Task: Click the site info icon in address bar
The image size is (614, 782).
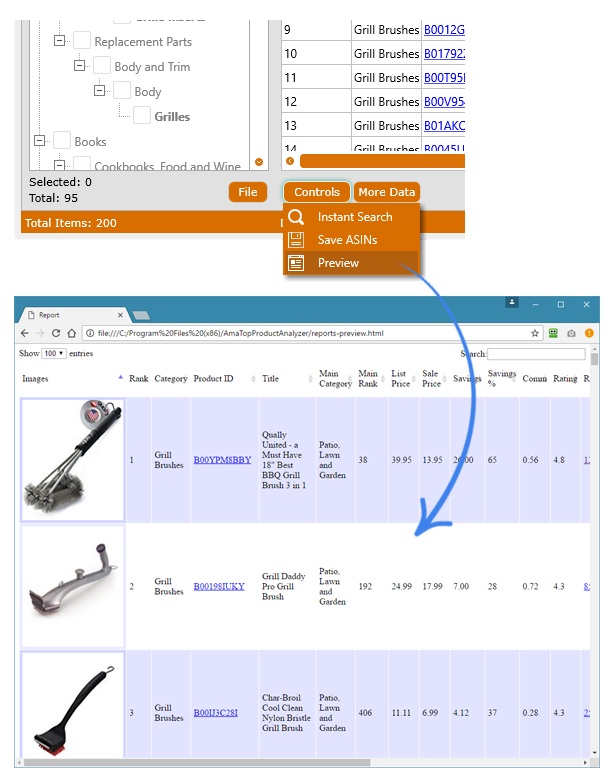Action: pyautogui.click(x=90, y=333)
